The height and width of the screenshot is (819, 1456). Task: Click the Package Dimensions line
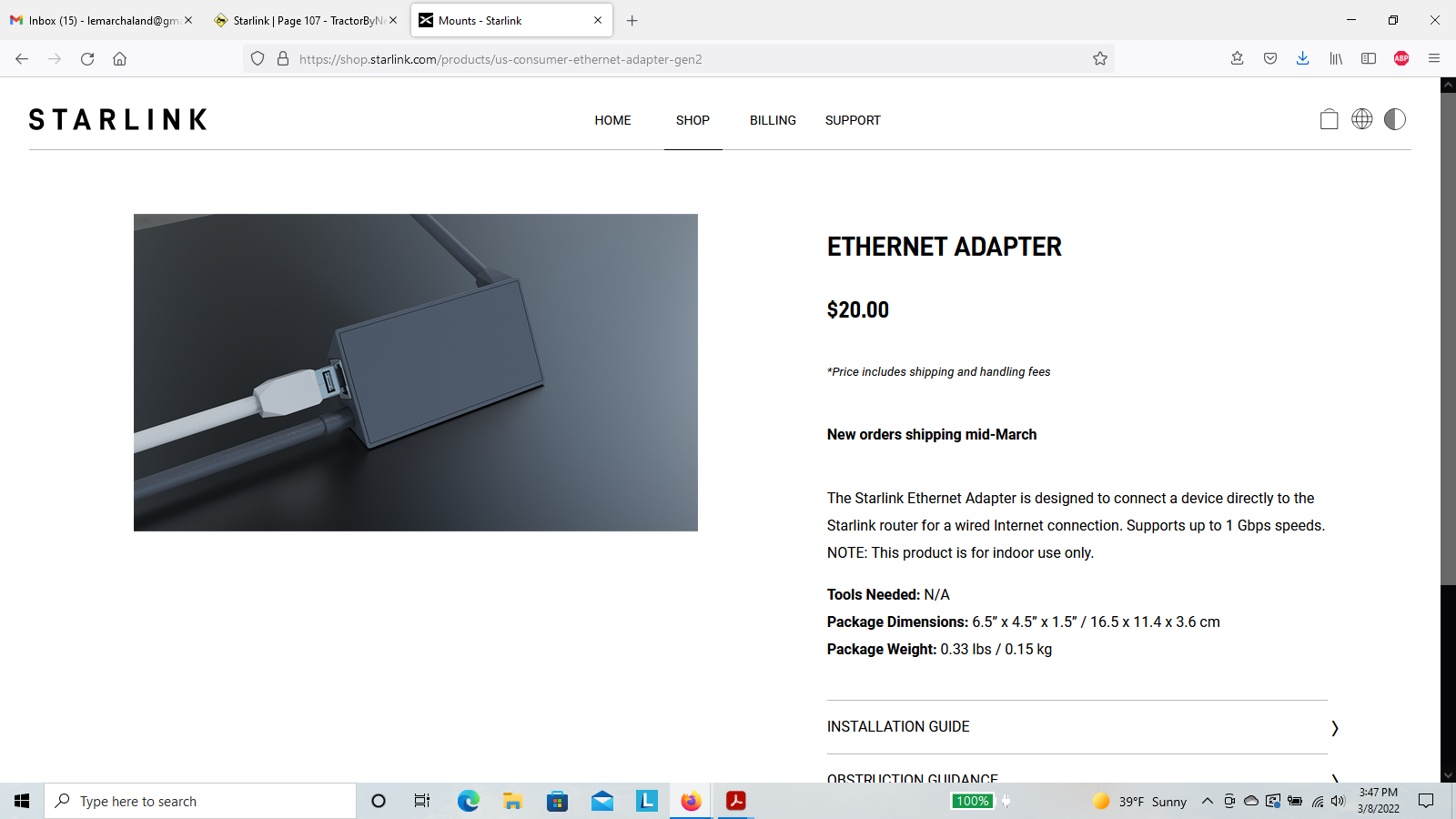1024,622
